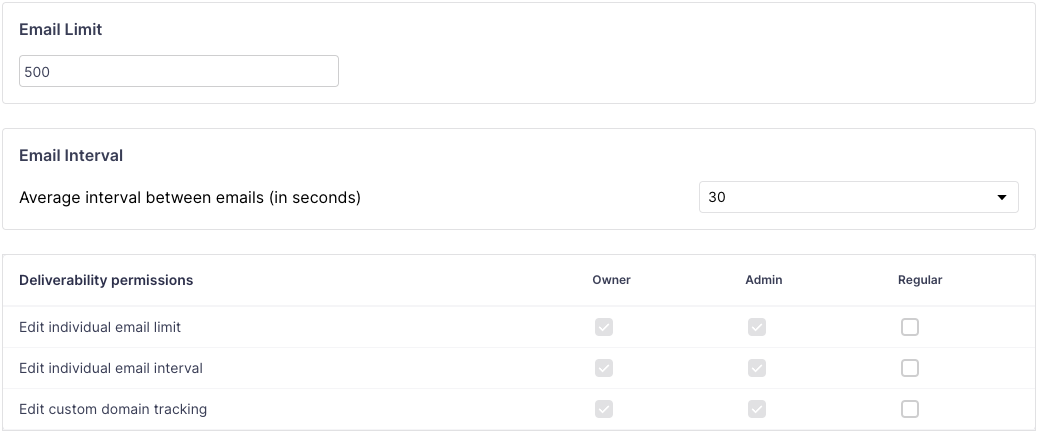Click the Regular column header
The width and height of the screenshot is (1039, 434).
pos(920,280)
